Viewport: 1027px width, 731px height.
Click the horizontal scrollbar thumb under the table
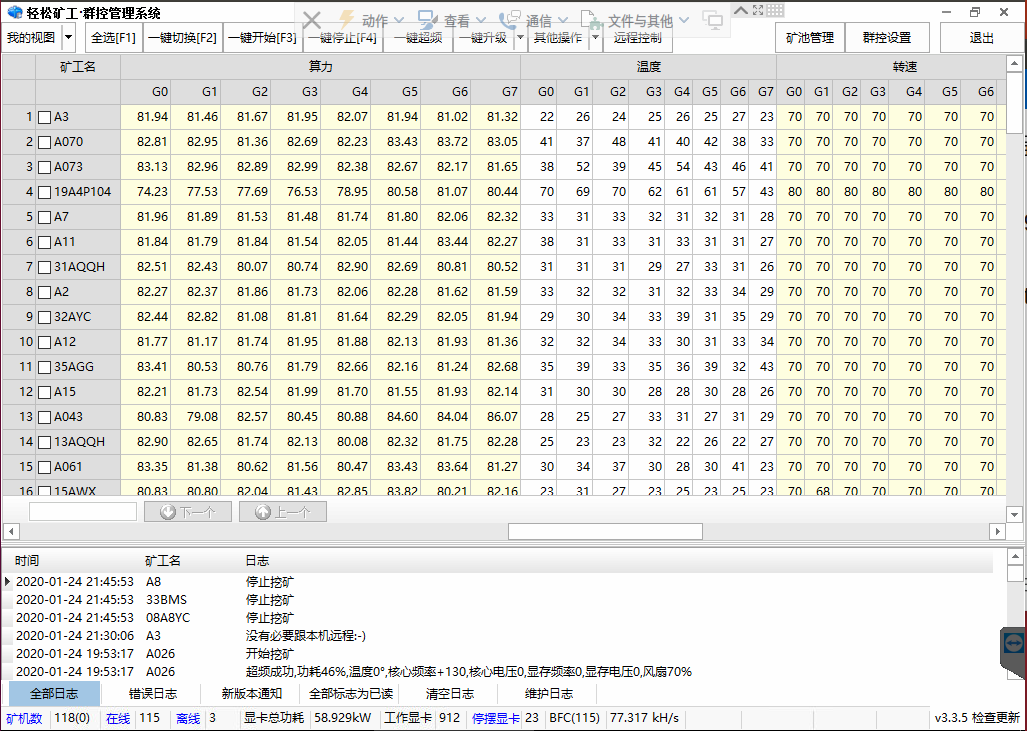tap(605, 531)
